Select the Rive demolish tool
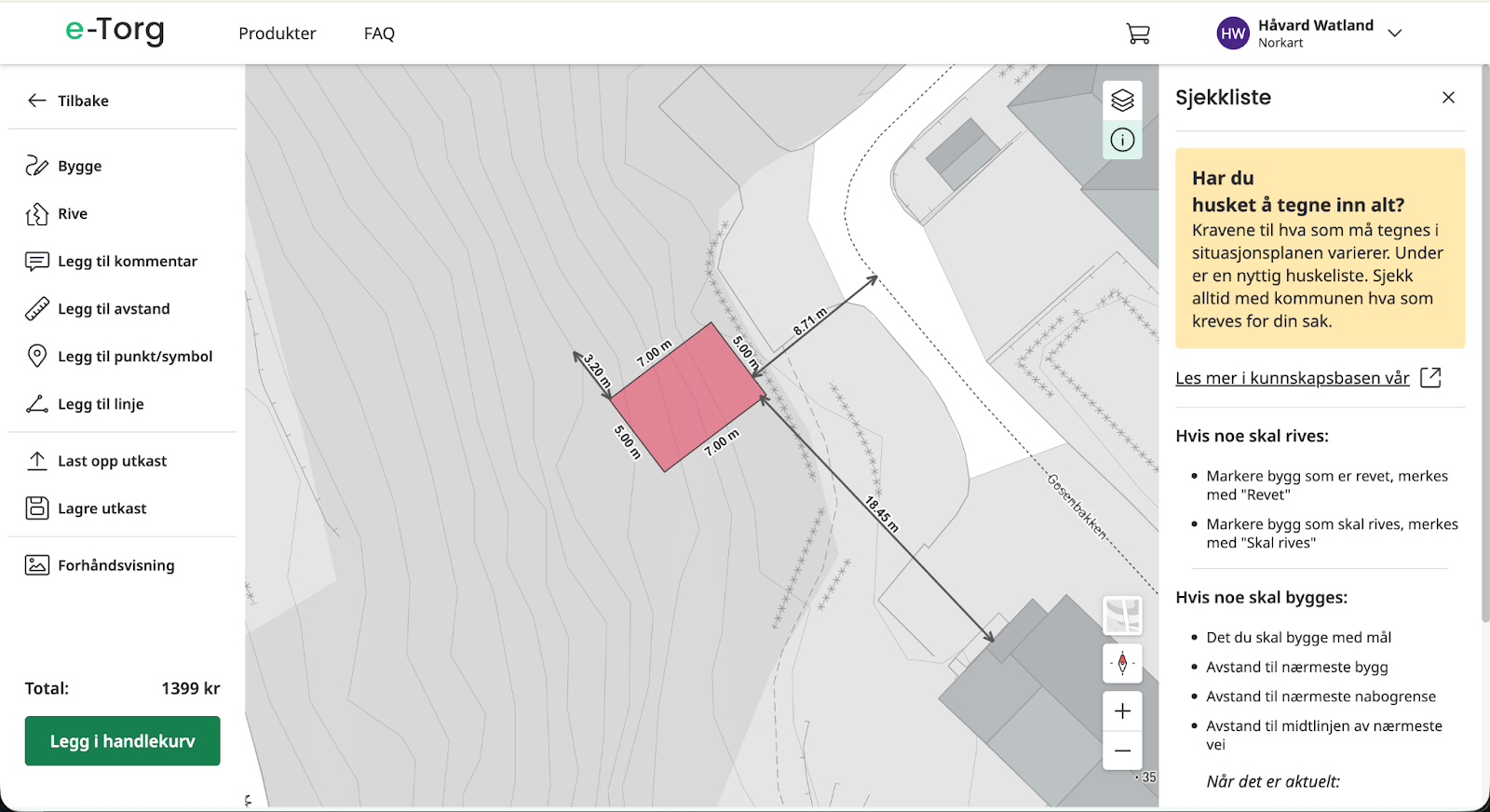Viewport: 1490px width, 812px height. [x=72, y=214]
